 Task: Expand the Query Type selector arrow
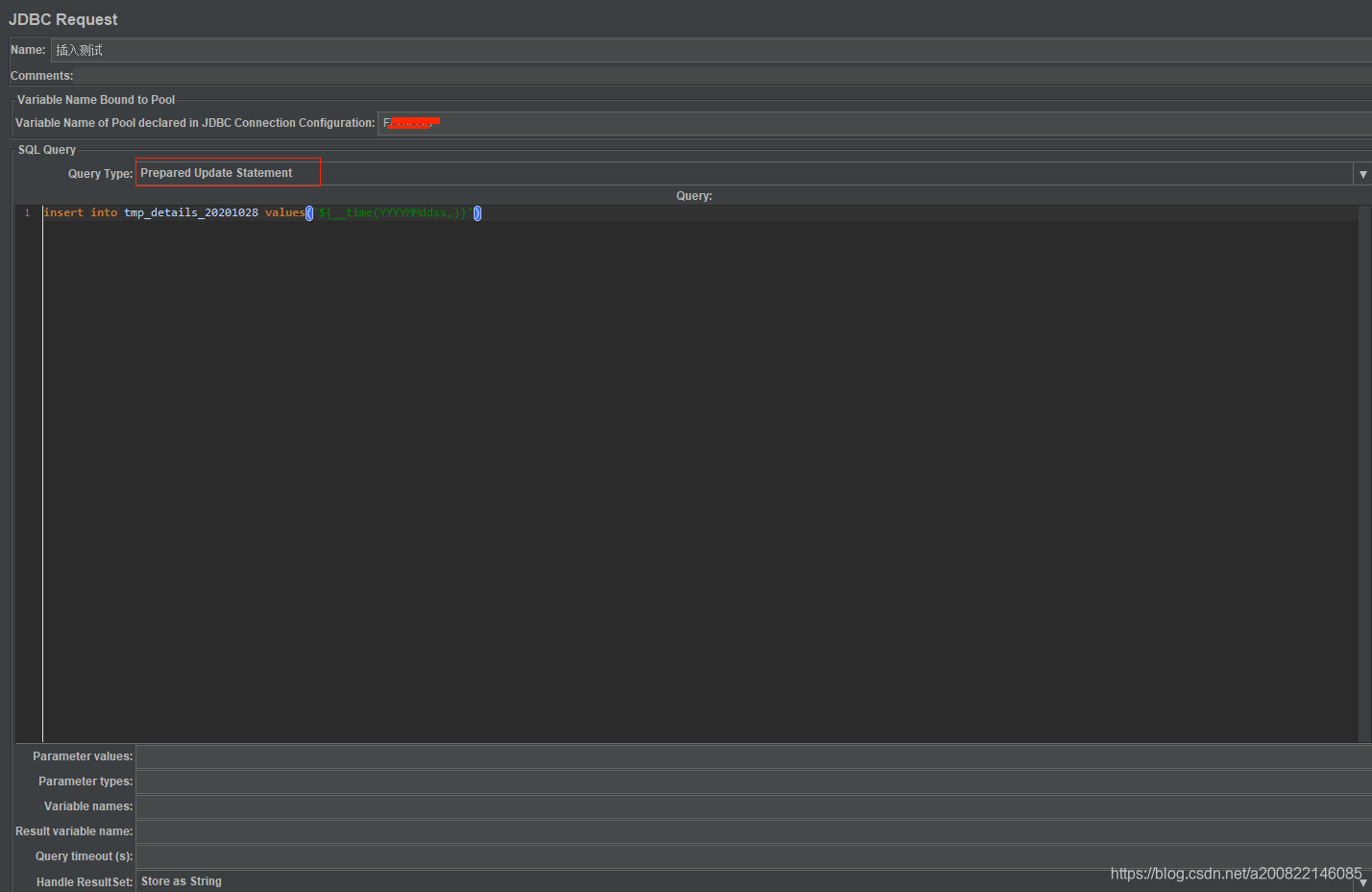1361,173
